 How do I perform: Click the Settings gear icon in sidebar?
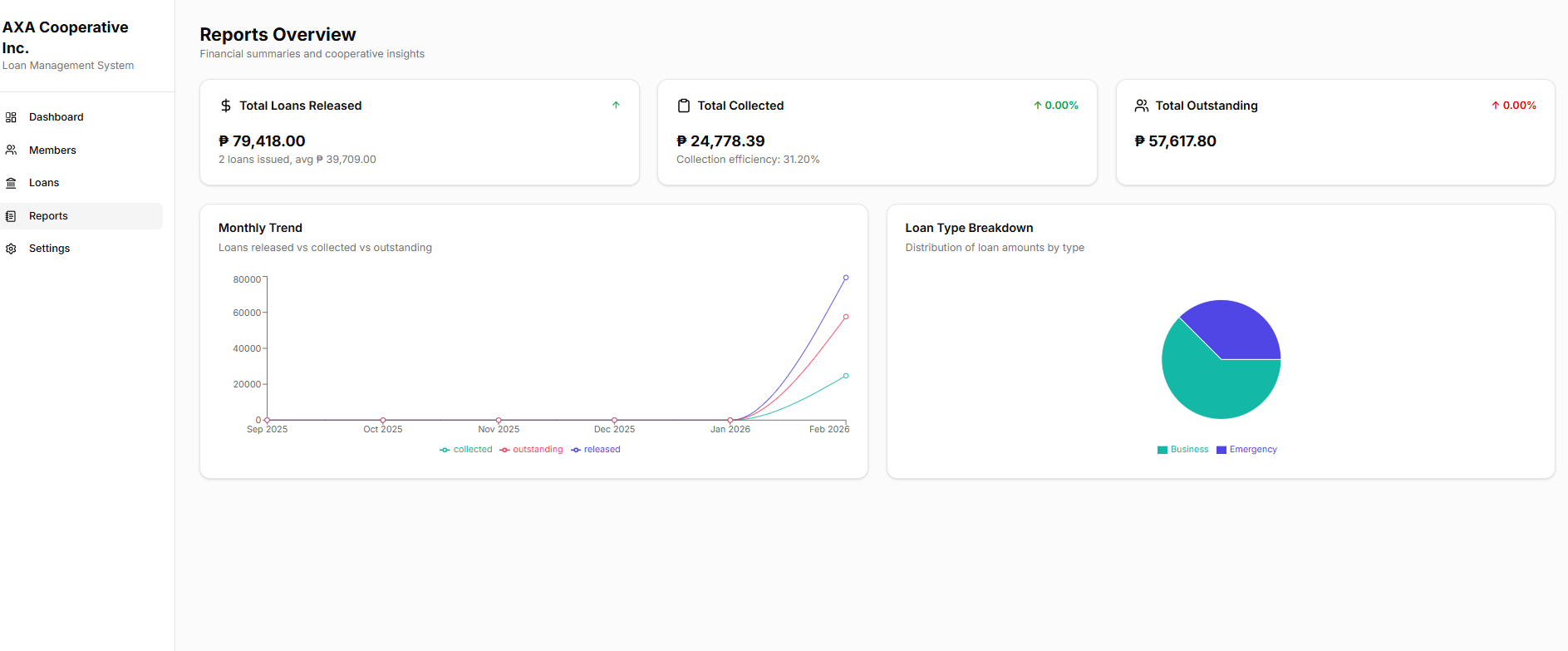pos(11,249)
